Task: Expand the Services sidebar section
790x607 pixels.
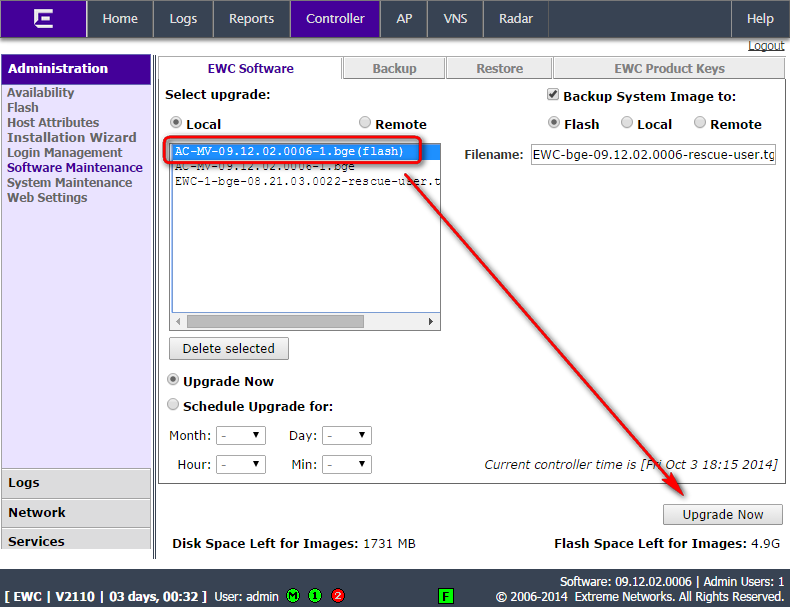Action: click(x=76, y=539)
